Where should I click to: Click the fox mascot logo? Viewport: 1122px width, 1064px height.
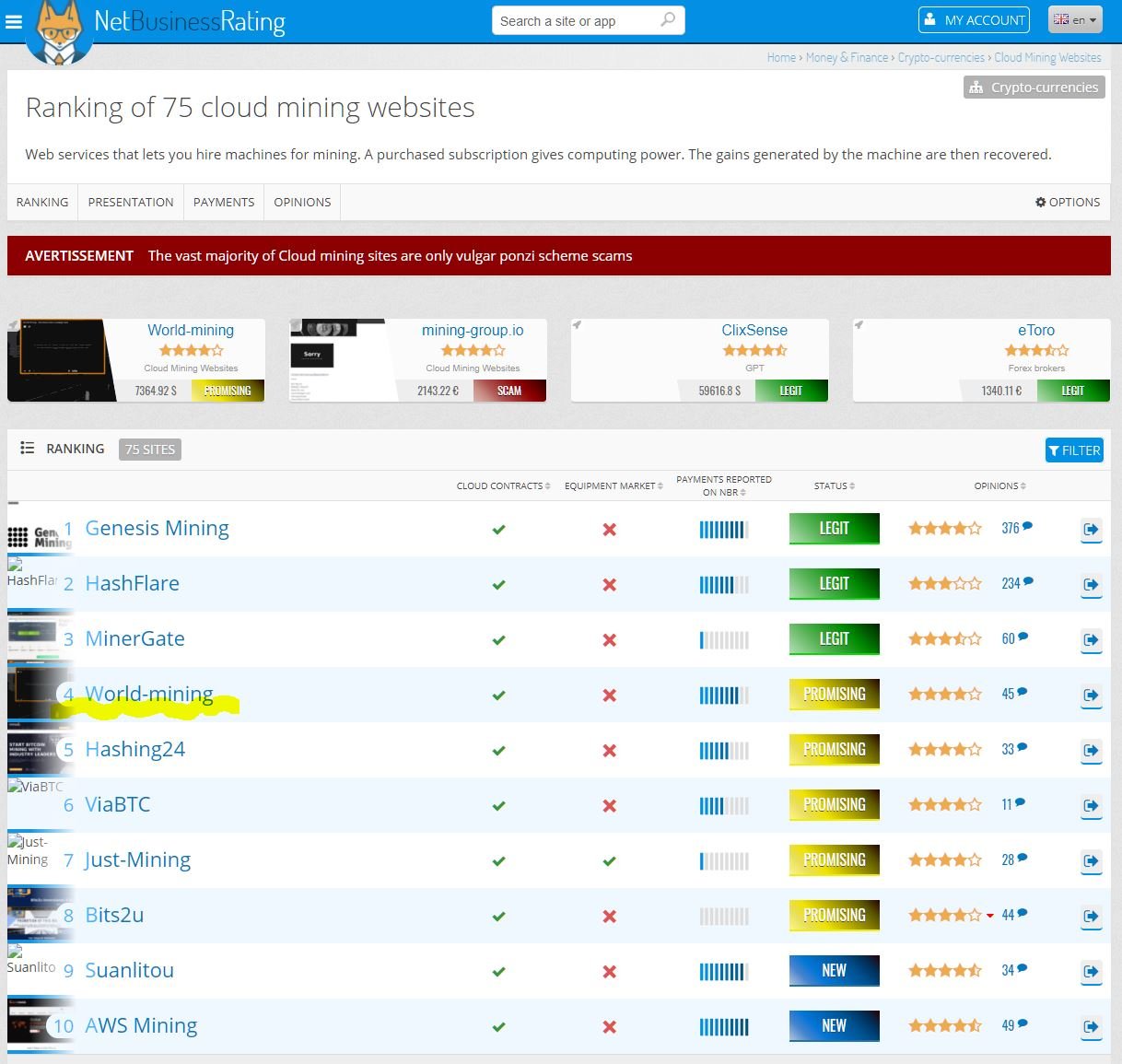(59, 34)
